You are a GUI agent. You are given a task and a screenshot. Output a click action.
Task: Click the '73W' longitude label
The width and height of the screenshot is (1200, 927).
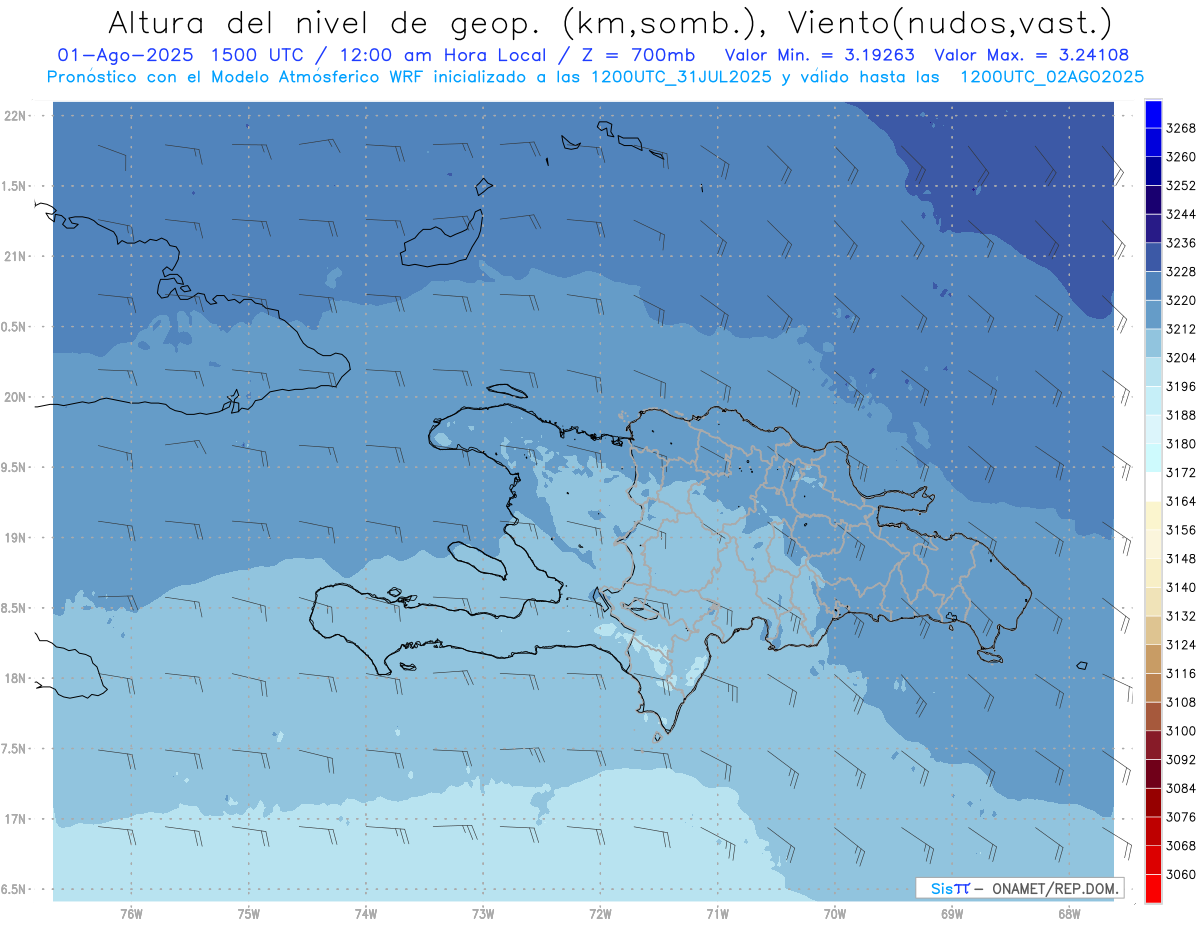point(483,914)
